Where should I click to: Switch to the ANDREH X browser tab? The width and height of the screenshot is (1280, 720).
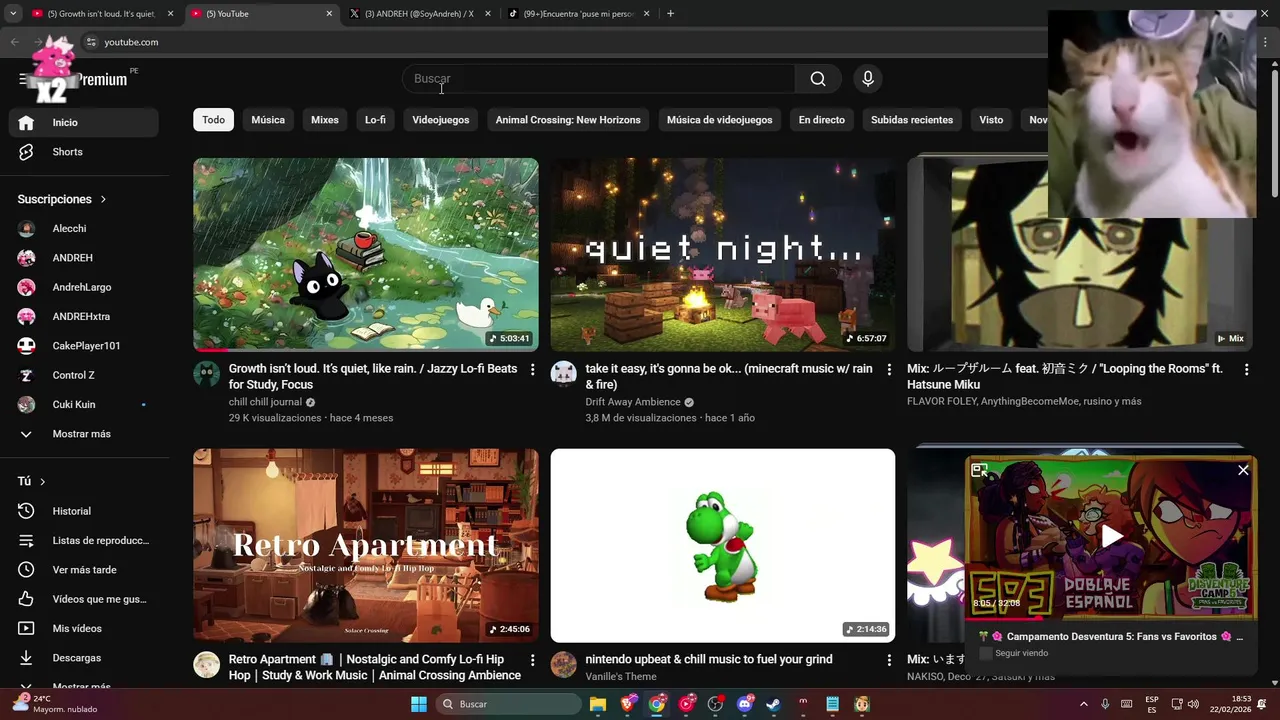418,14
